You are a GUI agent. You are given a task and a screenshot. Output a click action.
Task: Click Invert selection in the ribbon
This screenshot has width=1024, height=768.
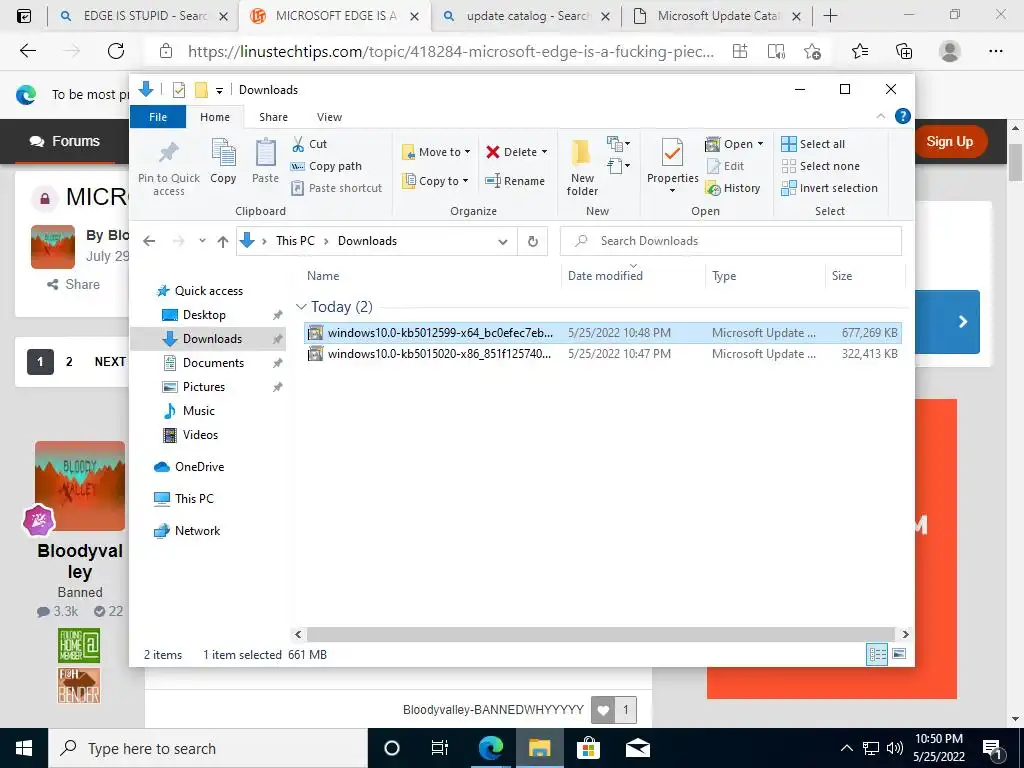click(x=829, y=188)
